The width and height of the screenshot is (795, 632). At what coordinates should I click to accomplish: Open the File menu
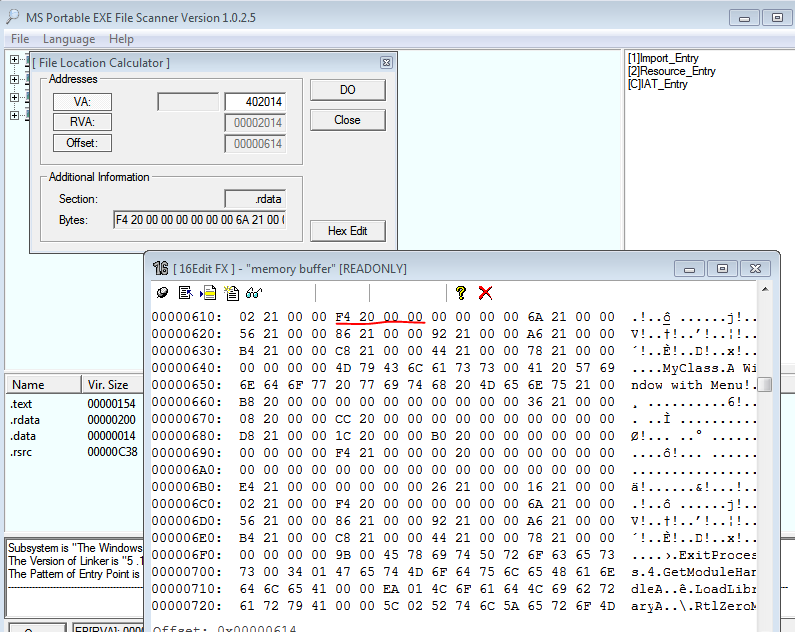20,39
